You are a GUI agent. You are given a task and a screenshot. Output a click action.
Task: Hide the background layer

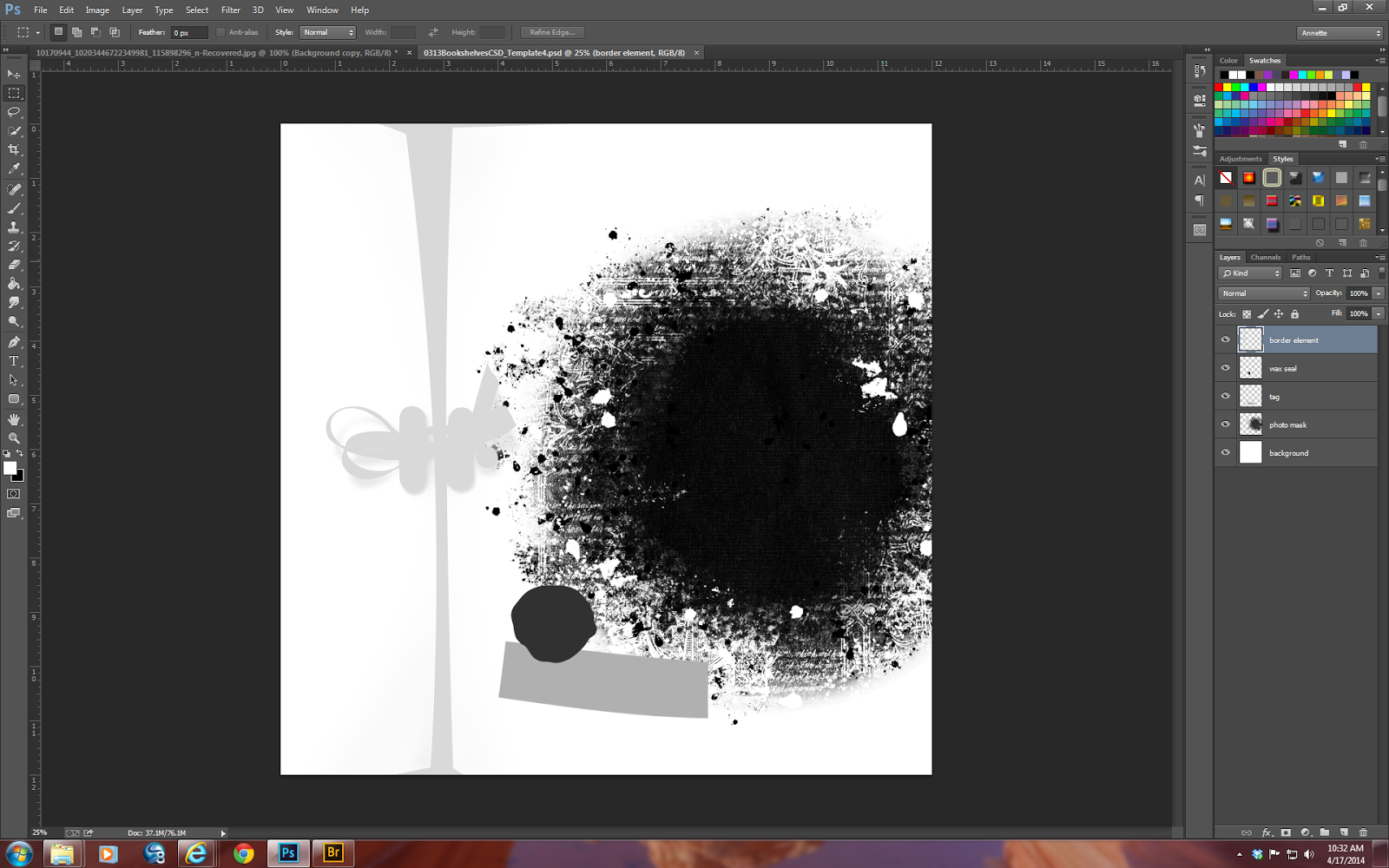(1226, 452)
